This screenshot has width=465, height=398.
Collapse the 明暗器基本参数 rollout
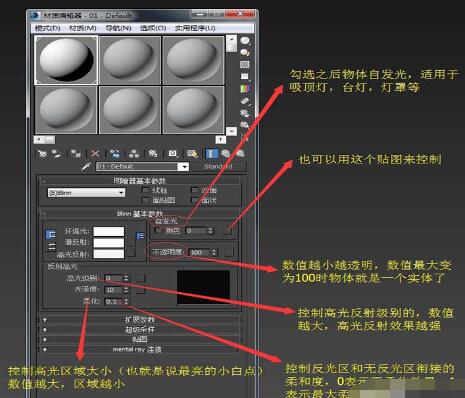[x=140, y=181]
